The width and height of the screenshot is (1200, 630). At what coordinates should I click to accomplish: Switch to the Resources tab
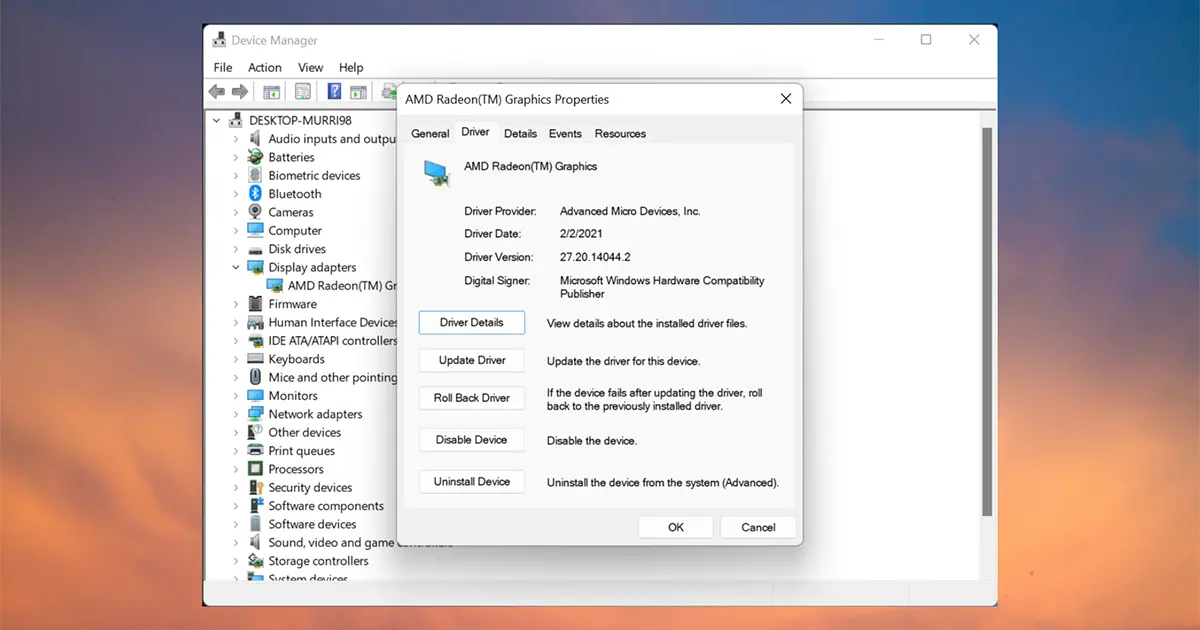pyautogui.click(x=620, y=134)
